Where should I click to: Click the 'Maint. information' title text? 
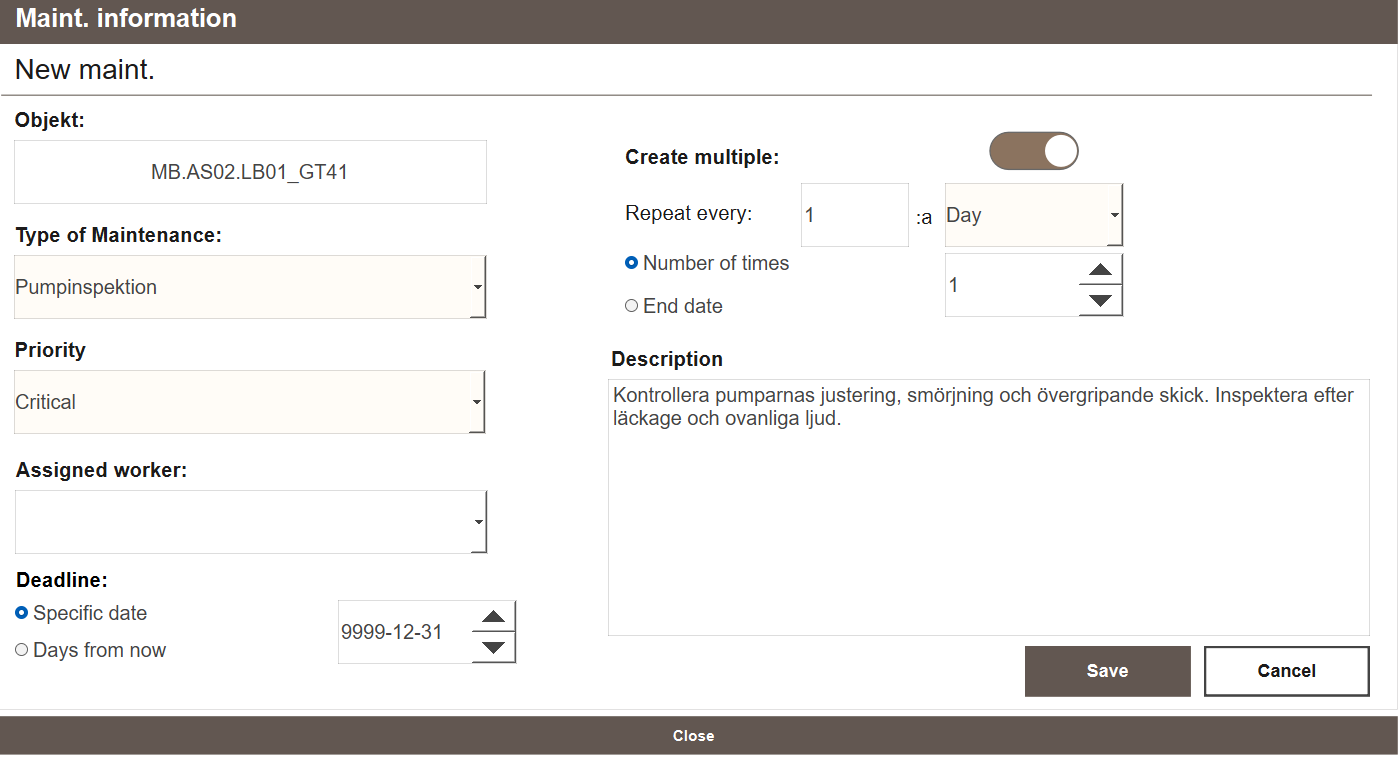coord(126,18)
